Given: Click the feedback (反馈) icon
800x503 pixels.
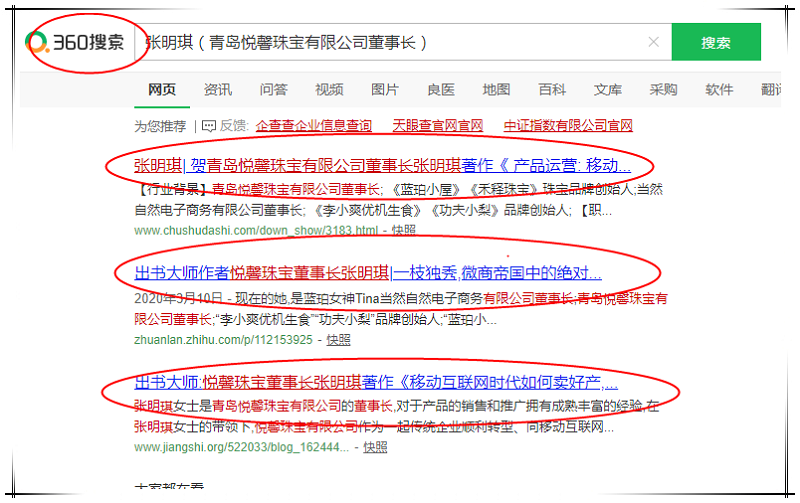Looking at the screenshot, I should [209, 126].
